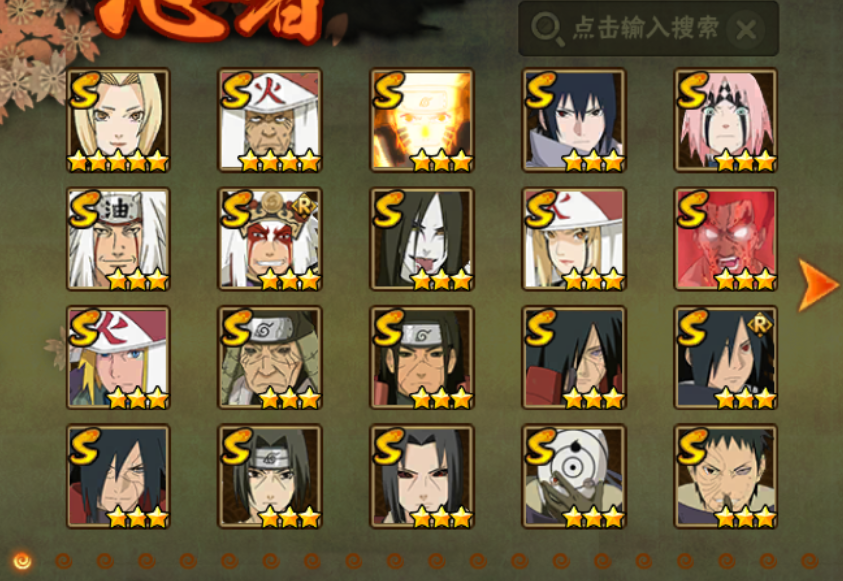The image size is (843, 581).
Task: Focus the 点击输入搜索 search field
Action: pos(648,28)
